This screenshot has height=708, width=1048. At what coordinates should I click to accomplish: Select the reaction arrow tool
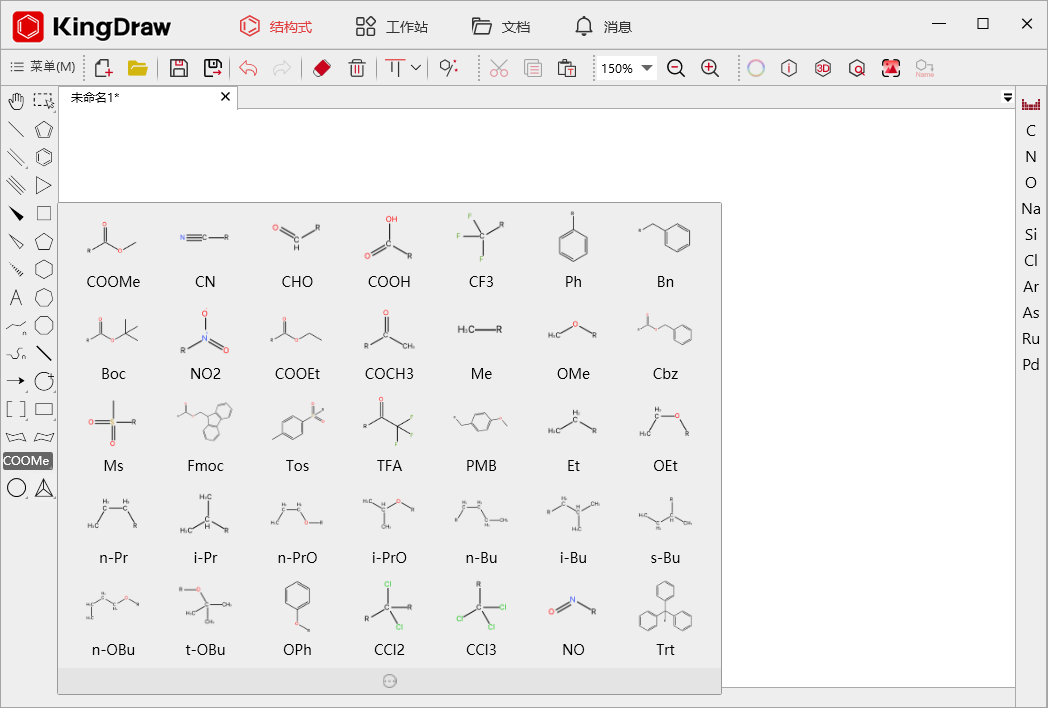point(16,381)
